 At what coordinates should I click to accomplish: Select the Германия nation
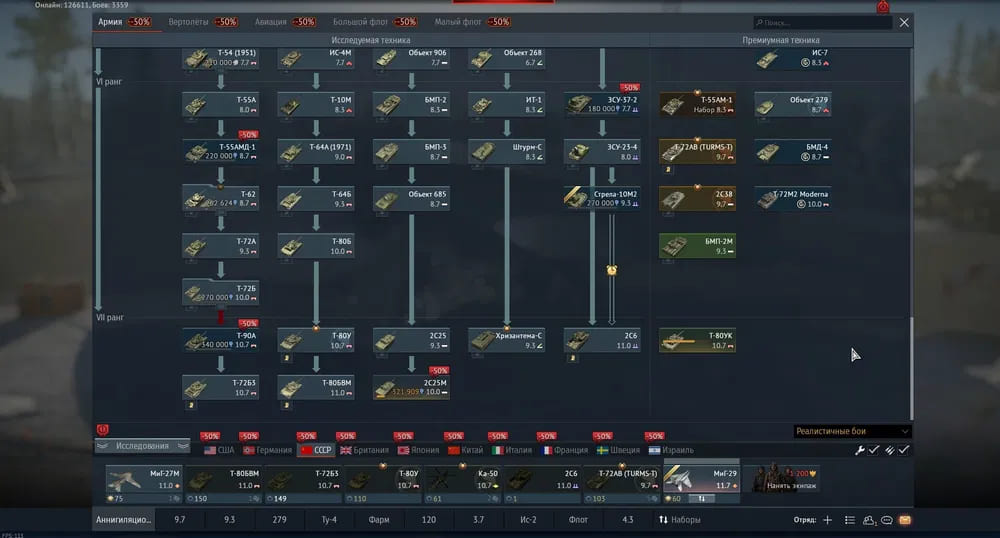[x=262, y=450]
